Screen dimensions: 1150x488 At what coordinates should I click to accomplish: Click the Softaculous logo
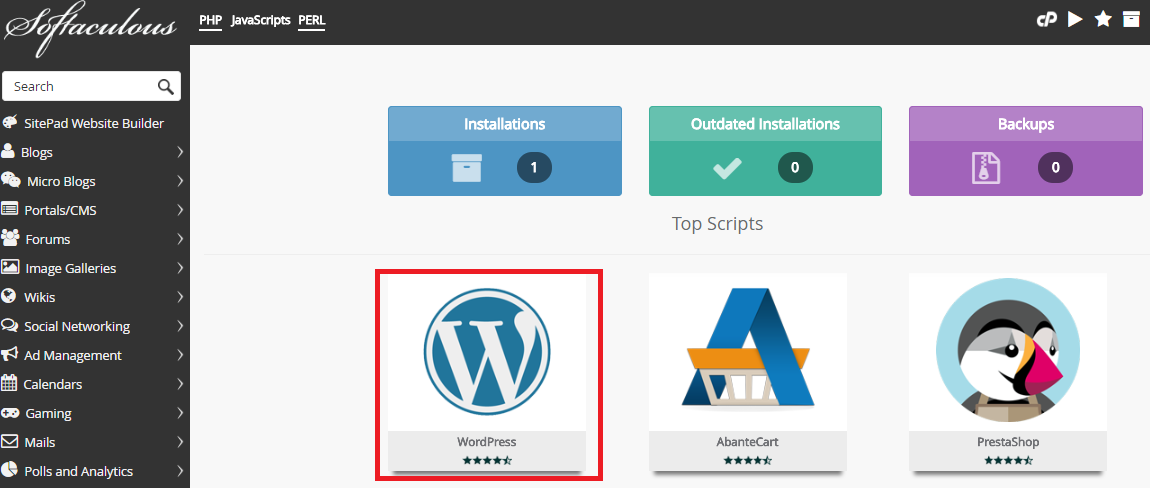[91, 29]
